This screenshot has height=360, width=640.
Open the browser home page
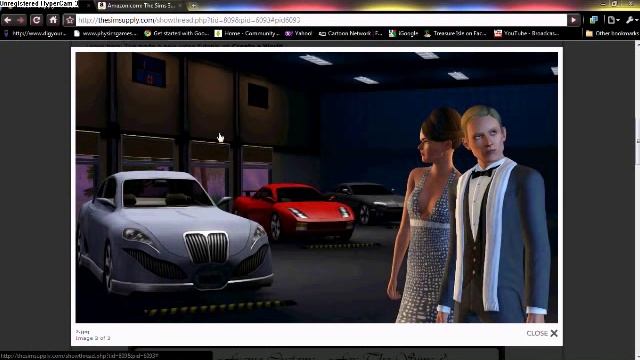click(53, 20)
